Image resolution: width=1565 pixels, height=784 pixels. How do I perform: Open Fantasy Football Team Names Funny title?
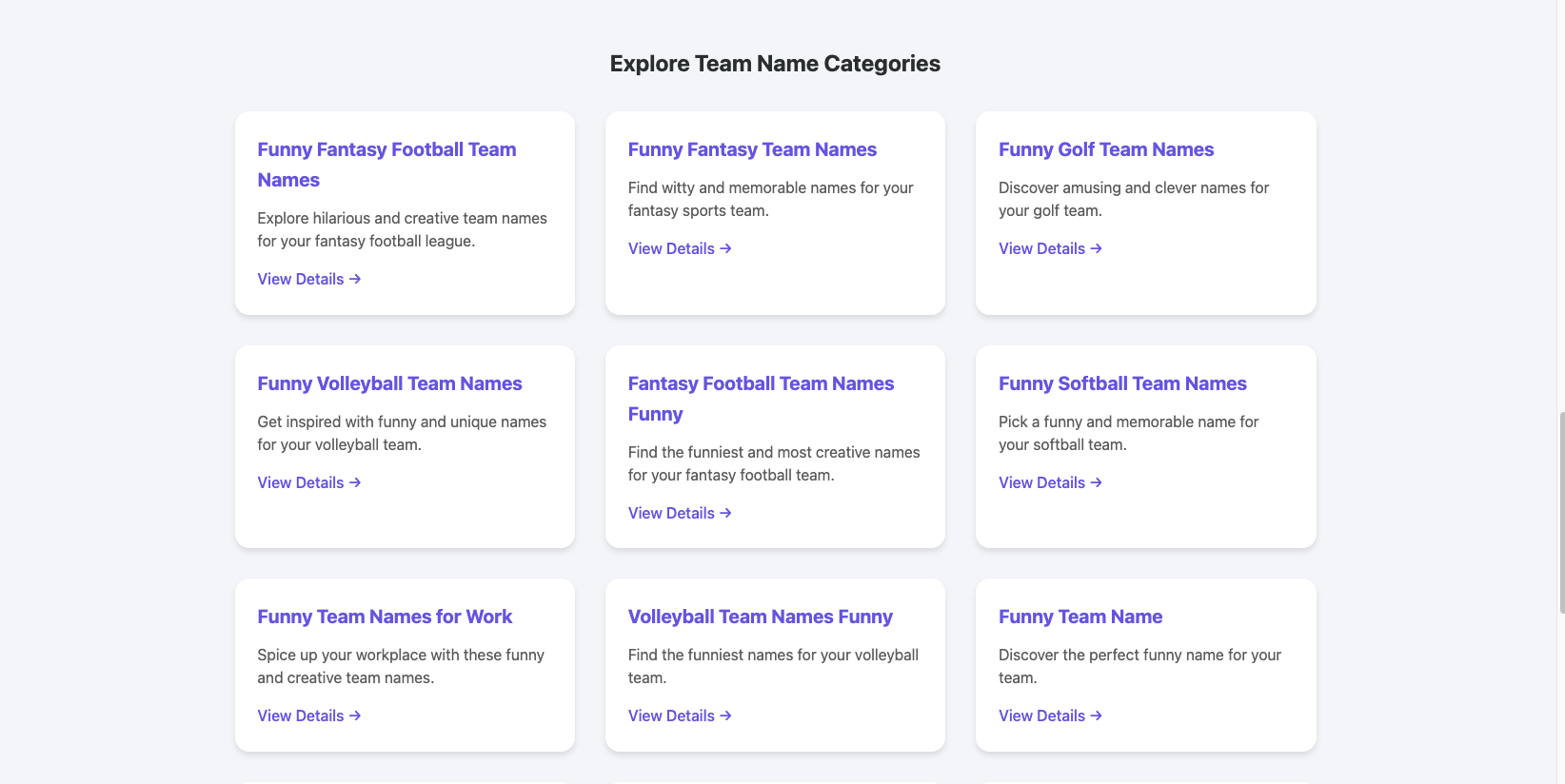pyautogui.click(x=761, y=399)
